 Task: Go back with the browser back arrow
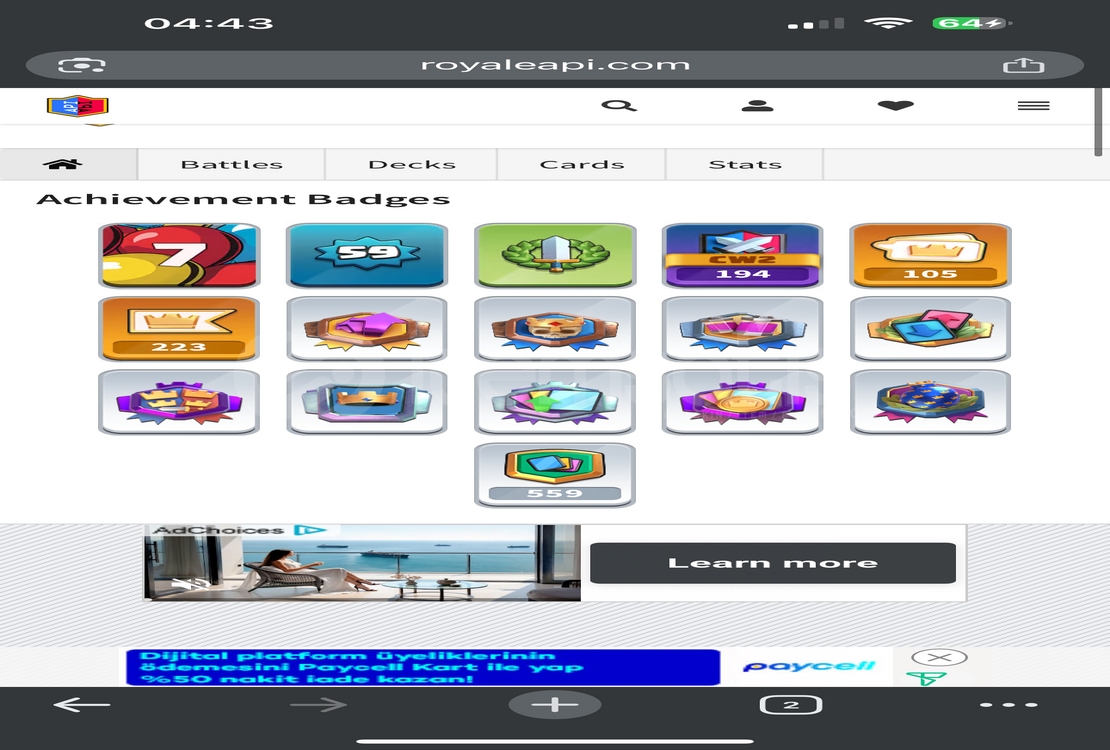pos(82,705)
